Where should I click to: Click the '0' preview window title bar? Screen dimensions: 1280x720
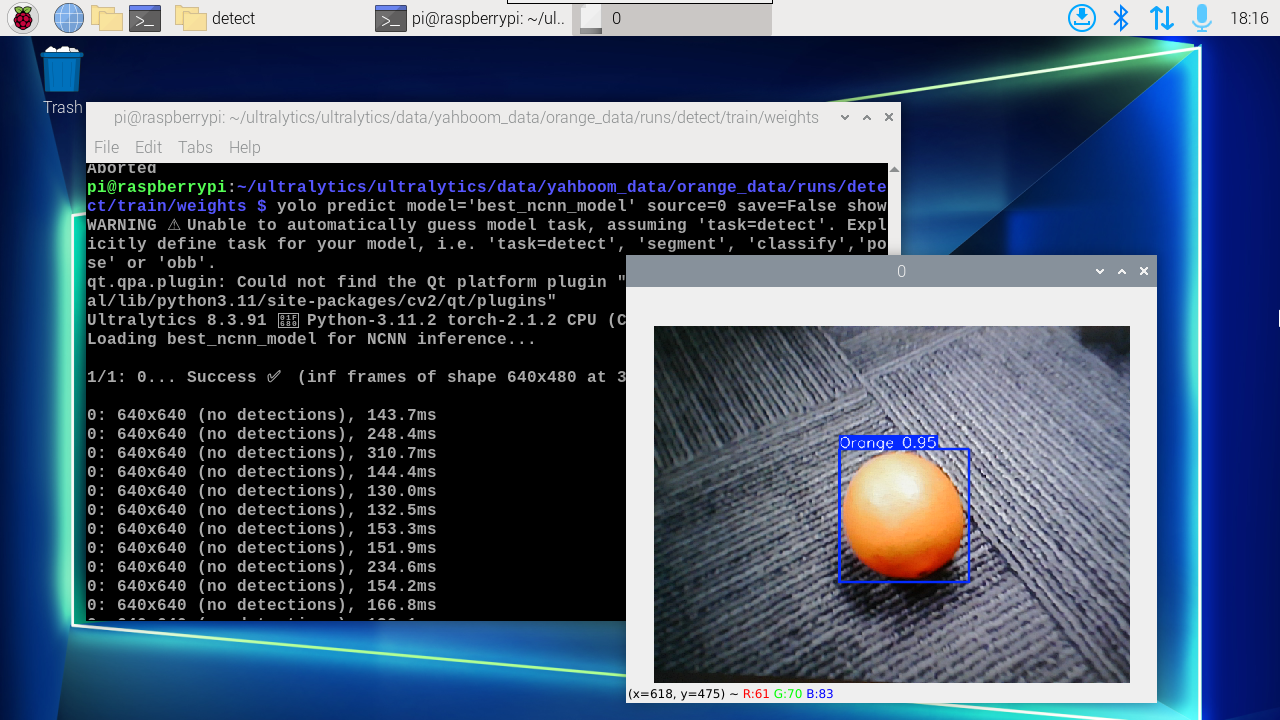[x=901, y=271]
